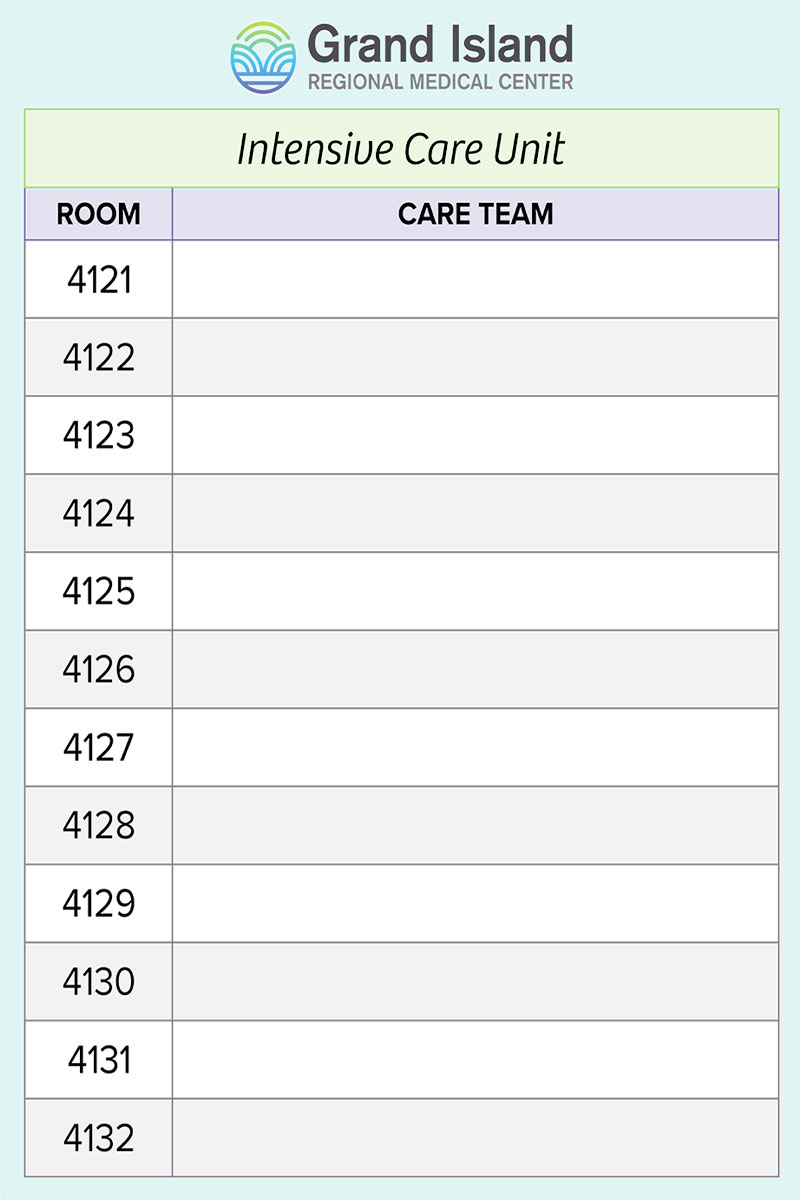Screen dimensions: 800x1200
Task: Select room number 4132 cell
Action: pyautogui.click(x=98, y=1137)
